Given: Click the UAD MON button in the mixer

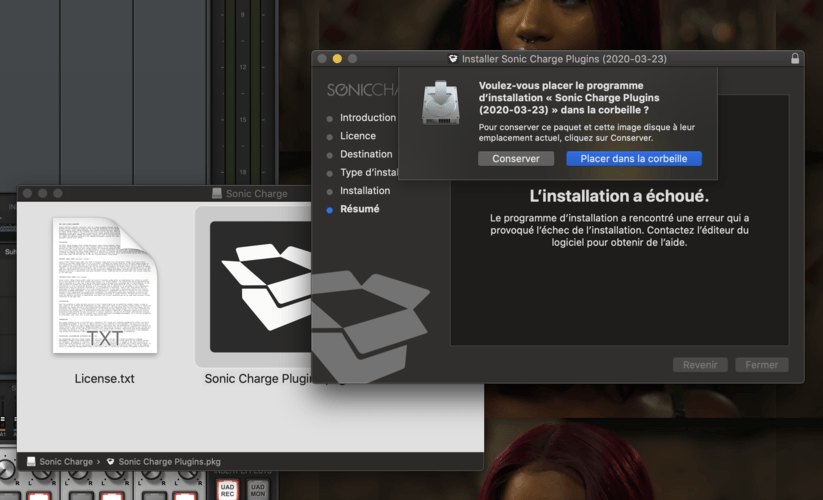Looking at the screenshot, I should pyautogui.click(x=257, y=490).
